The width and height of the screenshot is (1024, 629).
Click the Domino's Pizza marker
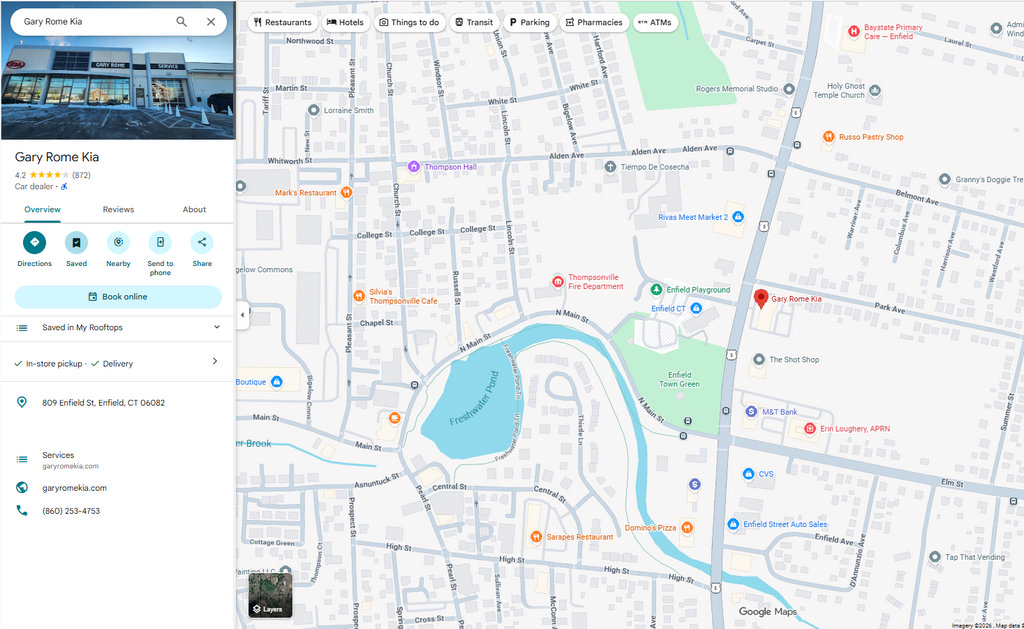pos(686,527)
